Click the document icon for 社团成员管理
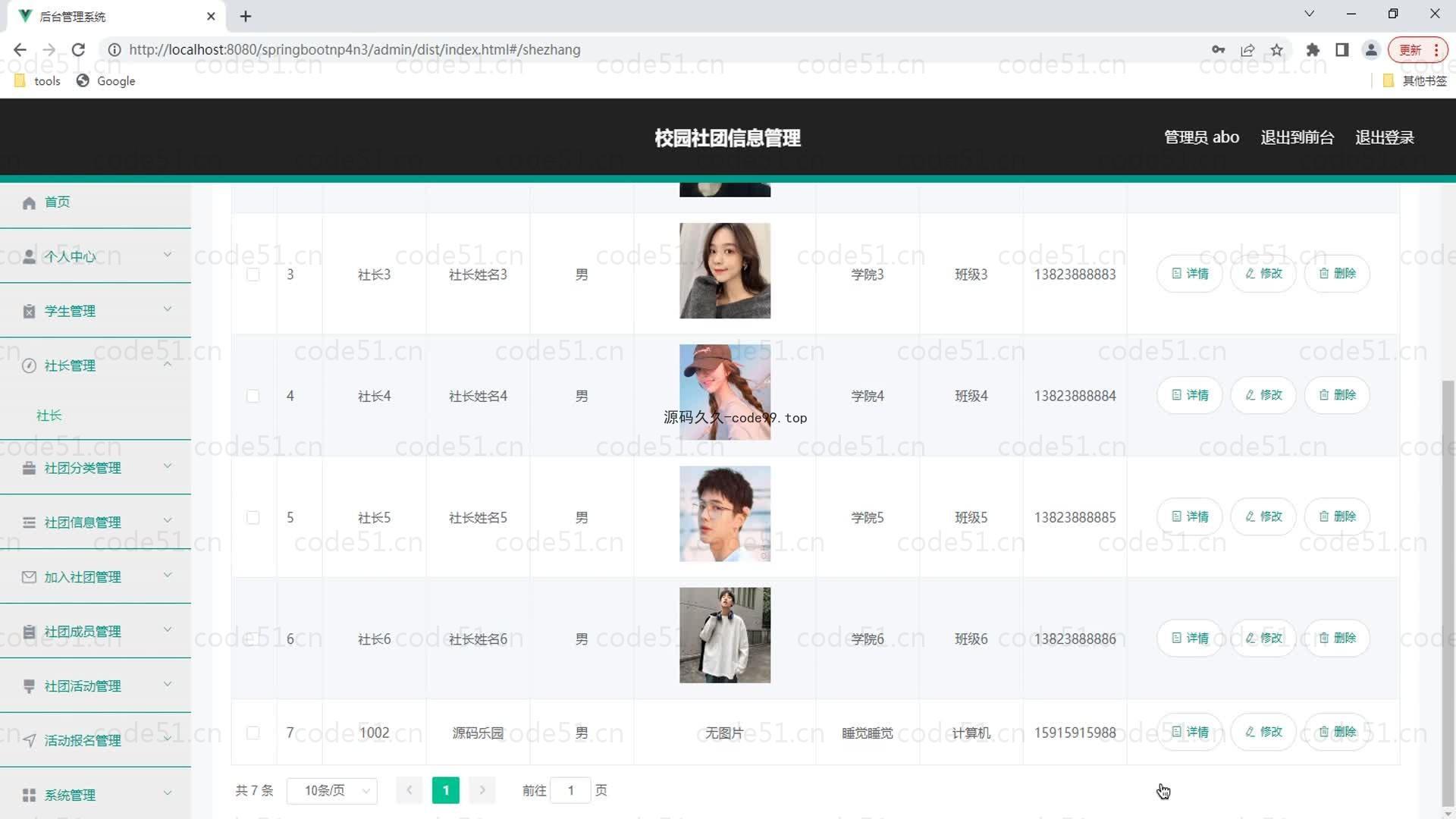 pyautogui.click(x=29, y=632)
